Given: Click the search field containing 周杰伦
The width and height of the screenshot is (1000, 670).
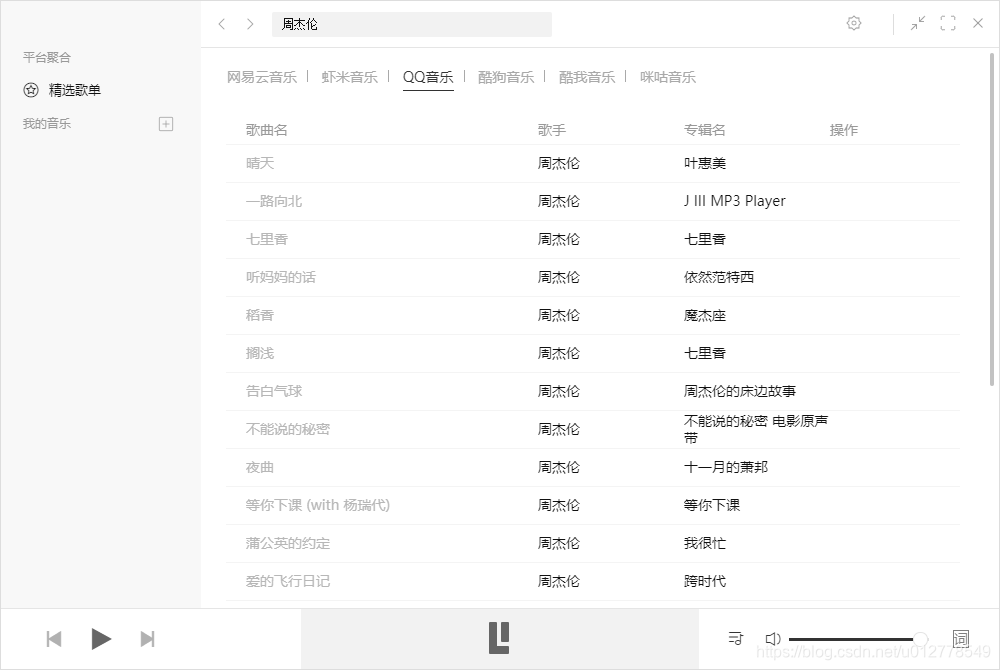Looking at the screenshot, I should tap(411, 24).
